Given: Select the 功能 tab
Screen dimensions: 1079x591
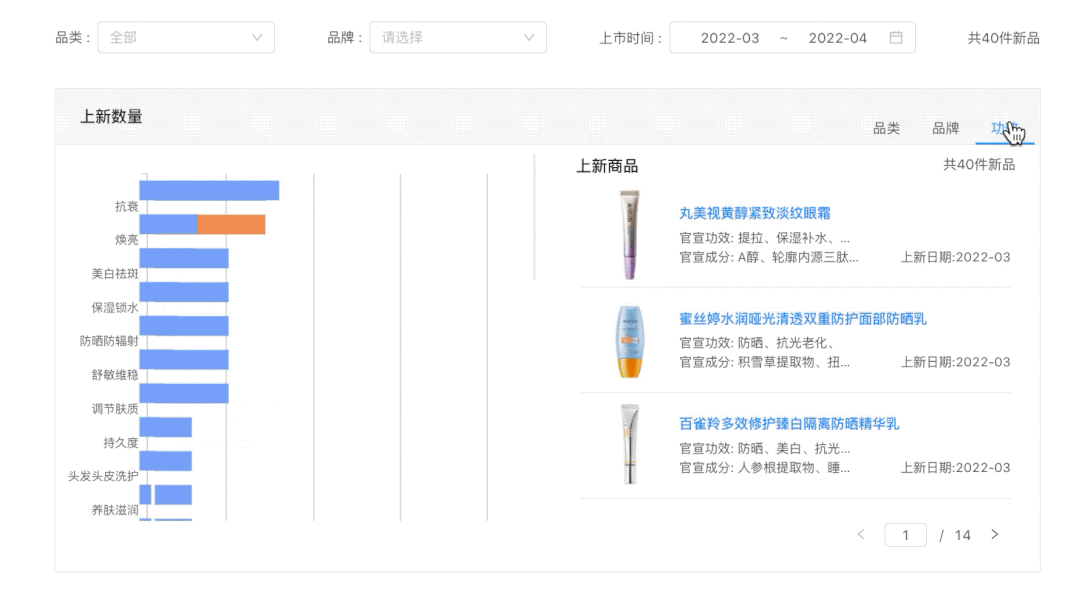Looking at the screenshot, I should 1003,128.
